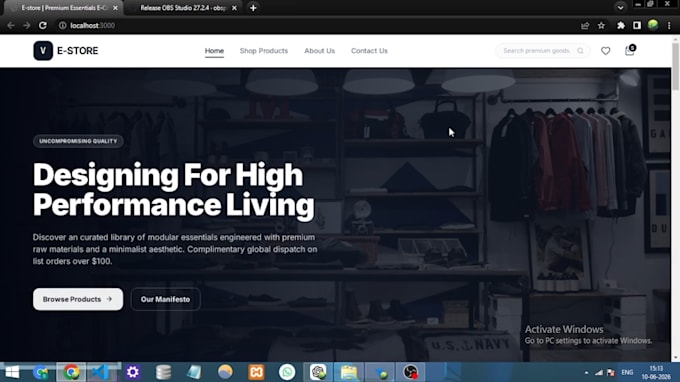
Task: Show hidden system tray icons
Action: (x=586, y=372)
